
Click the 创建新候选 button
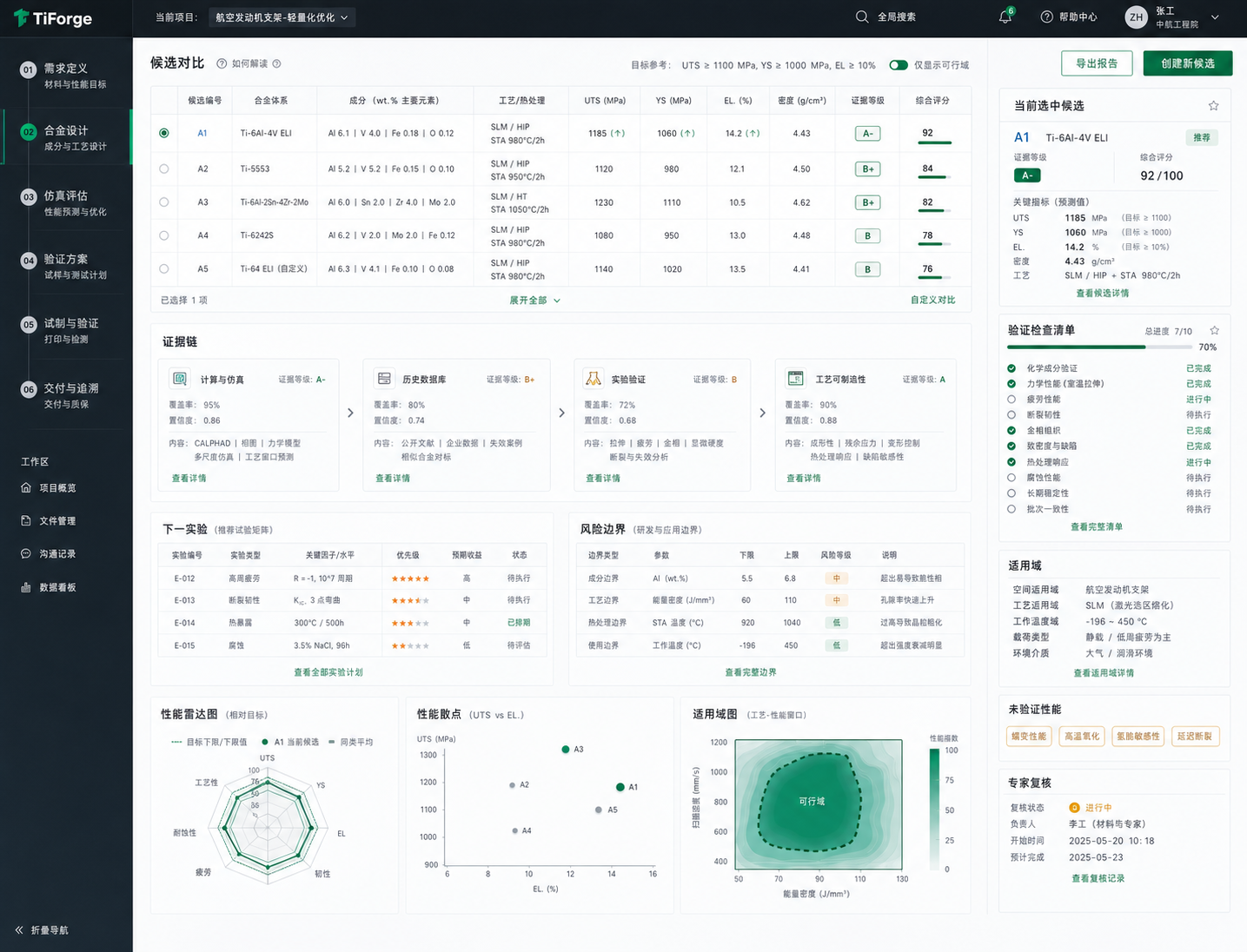coord(1188,63)
